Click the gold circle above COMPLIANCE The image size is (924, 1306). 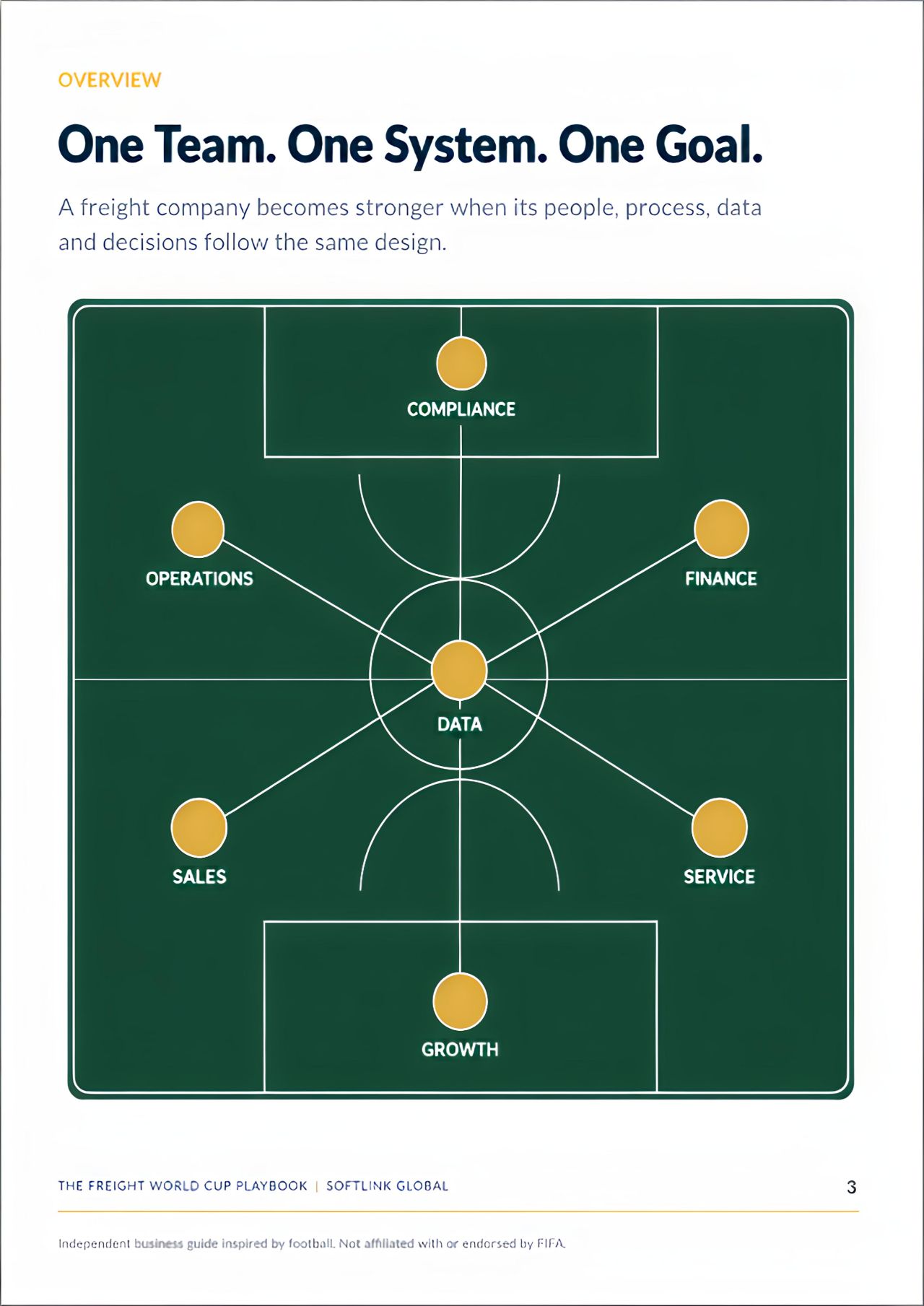[461, 363]
